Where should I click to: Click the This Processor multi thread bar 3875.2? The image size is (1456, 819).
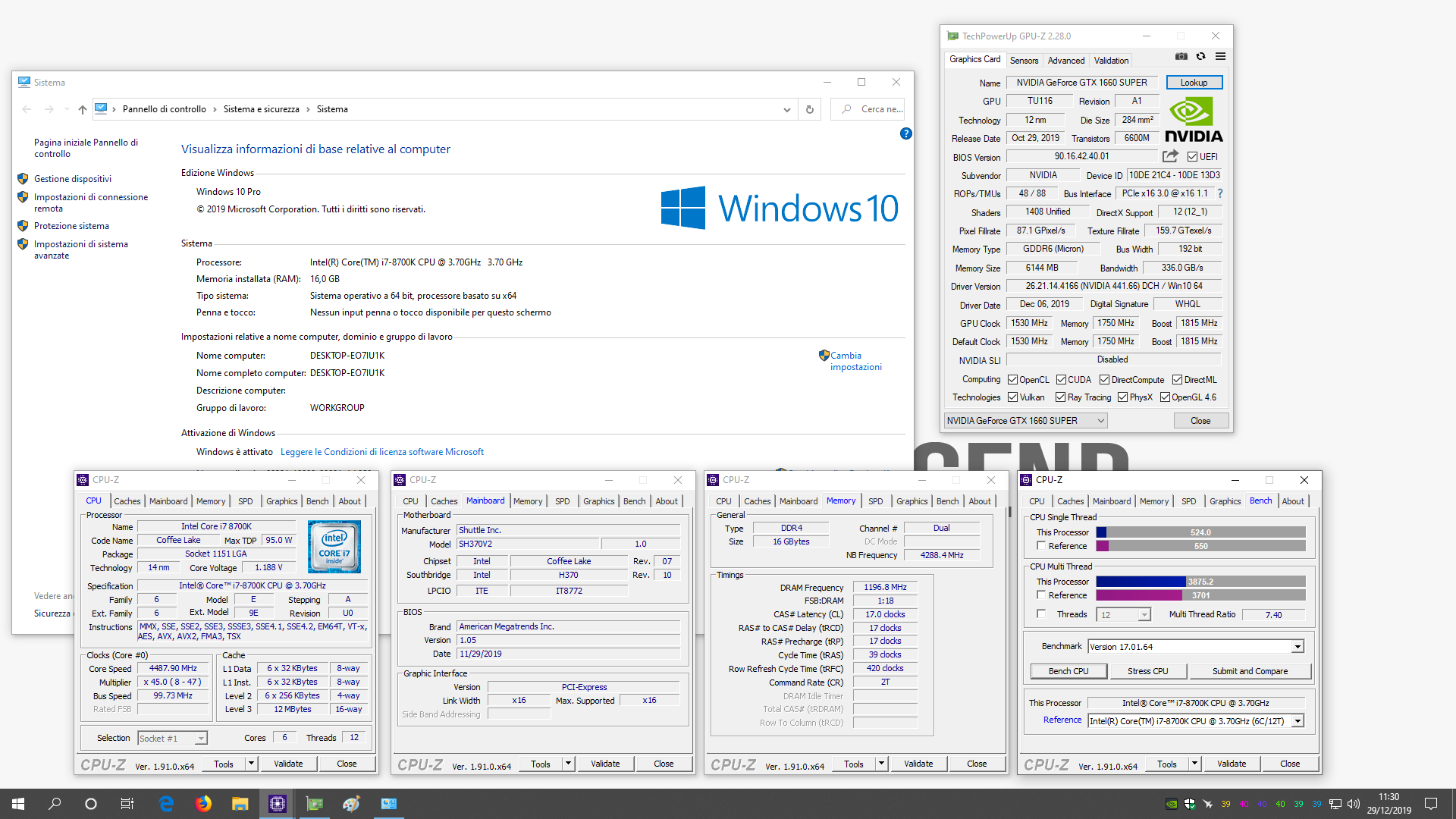1201,582
